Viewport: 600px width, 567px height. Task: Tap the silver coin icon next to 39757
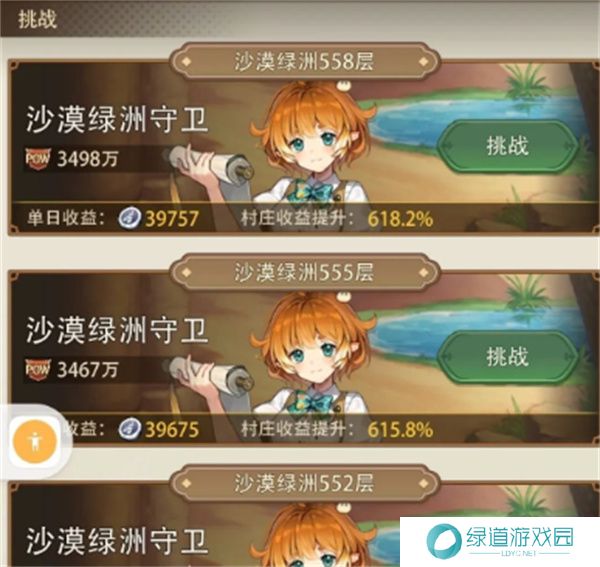click(x=130, y=218)
